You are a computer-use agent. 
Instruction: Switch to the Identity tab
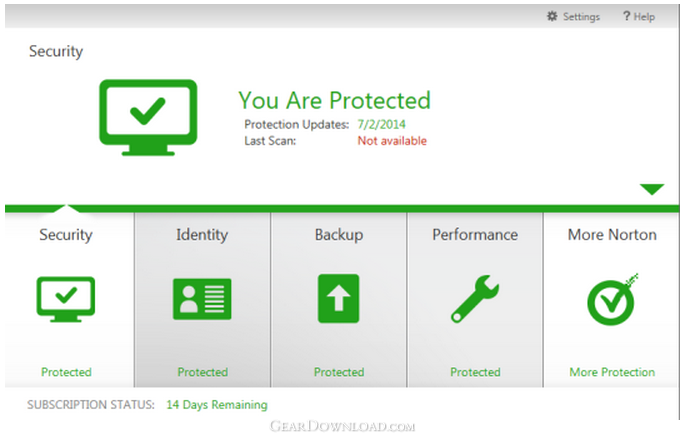point(202,235)
